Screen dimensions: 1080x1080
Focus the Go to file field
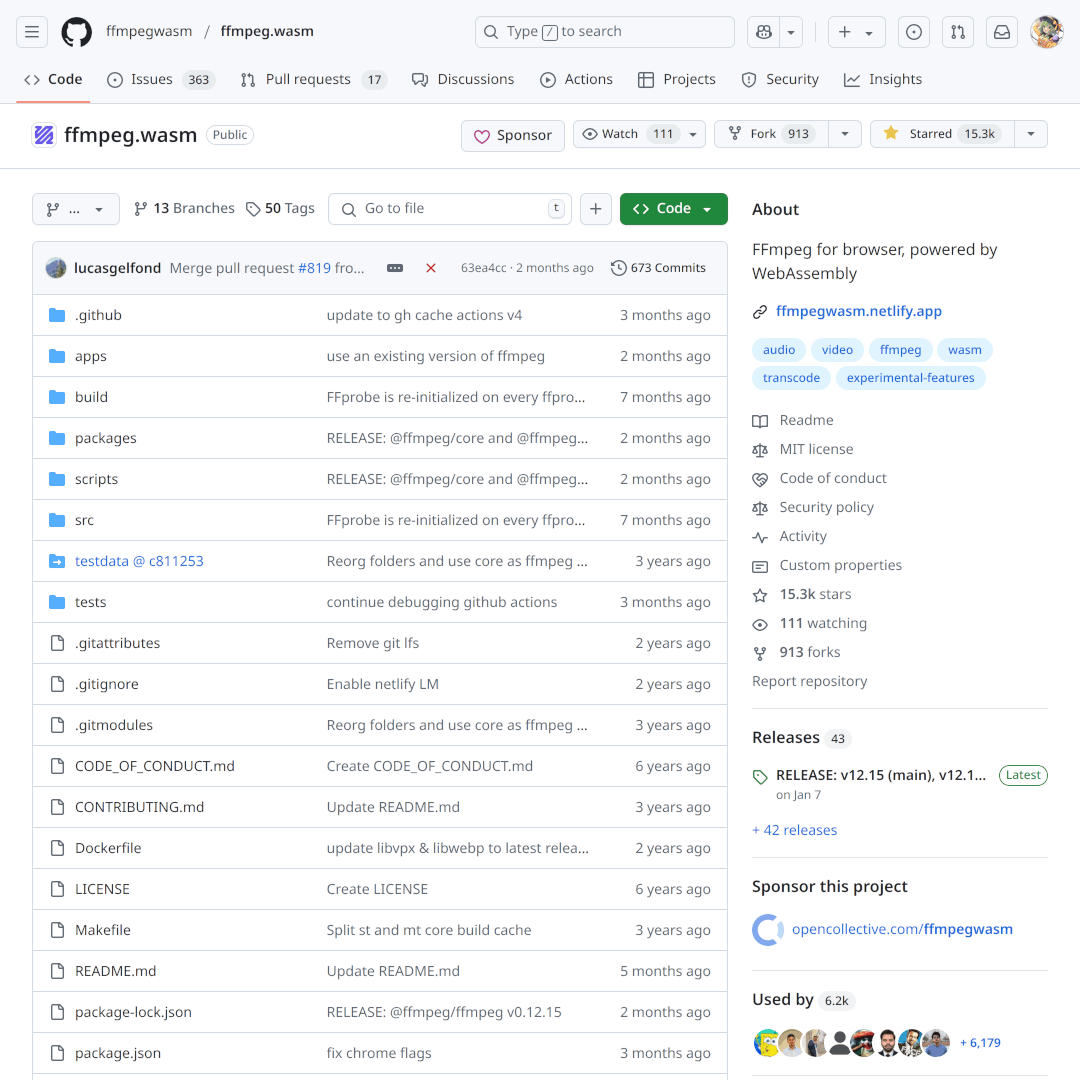coord(450,209)
